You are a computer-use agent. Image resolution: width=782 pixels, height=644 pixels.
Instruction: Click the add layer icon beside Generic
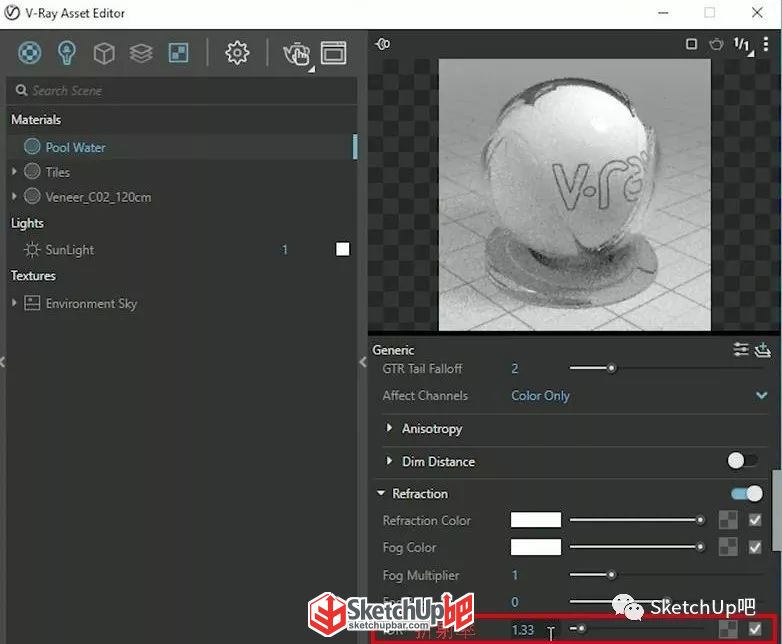(763, 350)
